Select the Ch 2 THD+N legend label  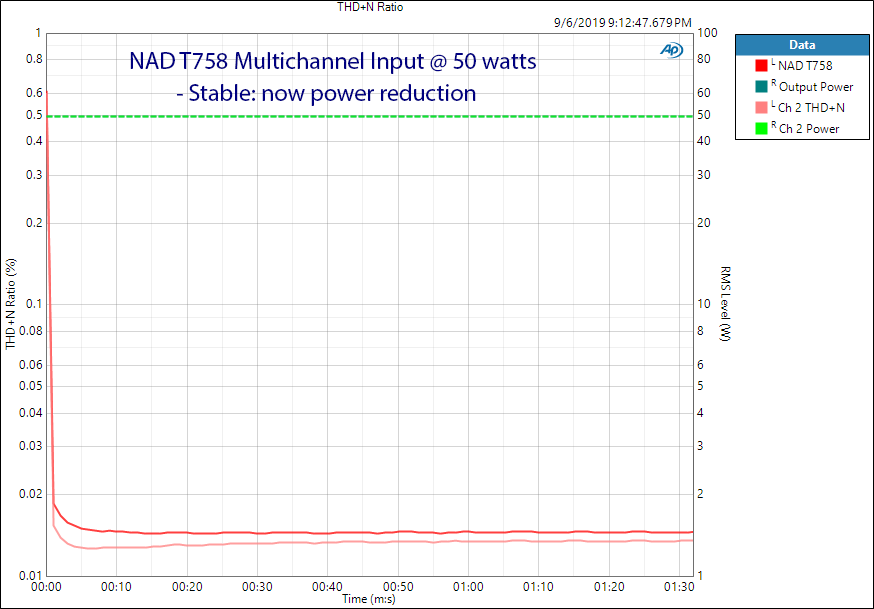[x=811, y=108]
